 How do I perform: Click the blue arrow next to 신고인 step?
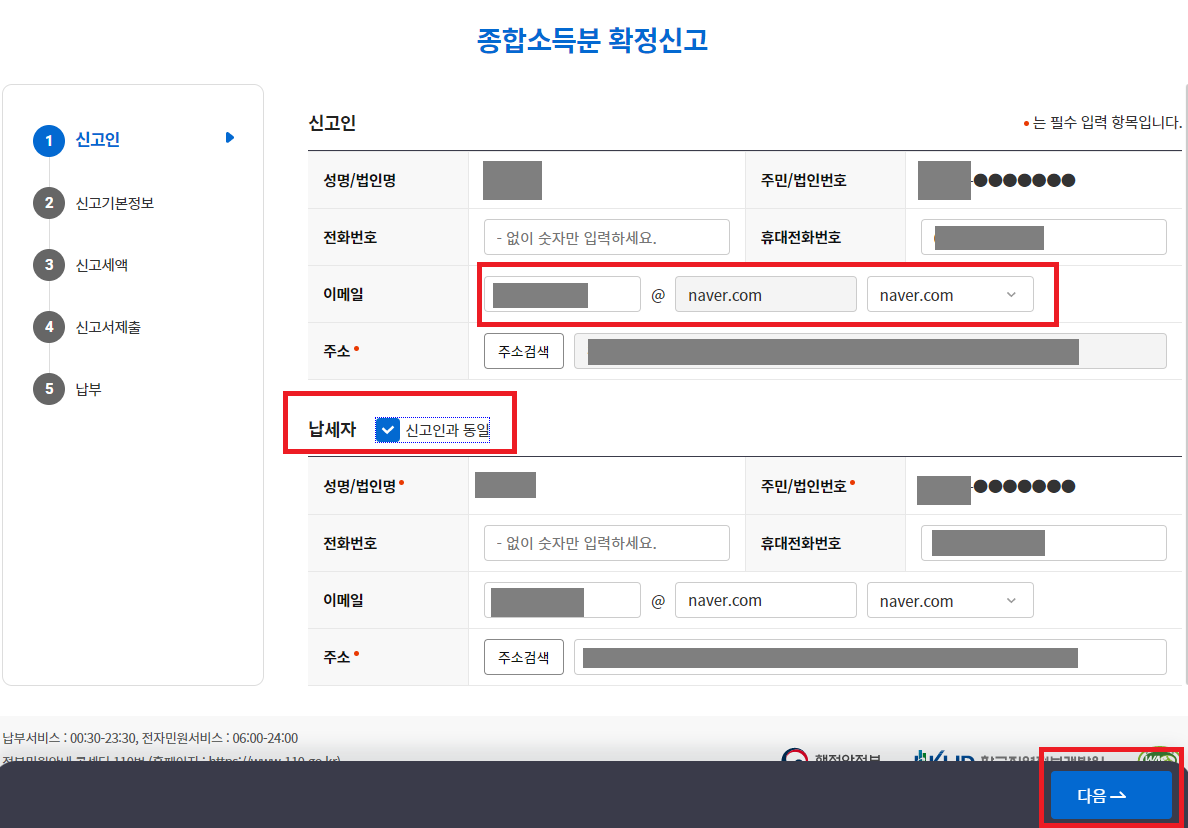[230, 137]
